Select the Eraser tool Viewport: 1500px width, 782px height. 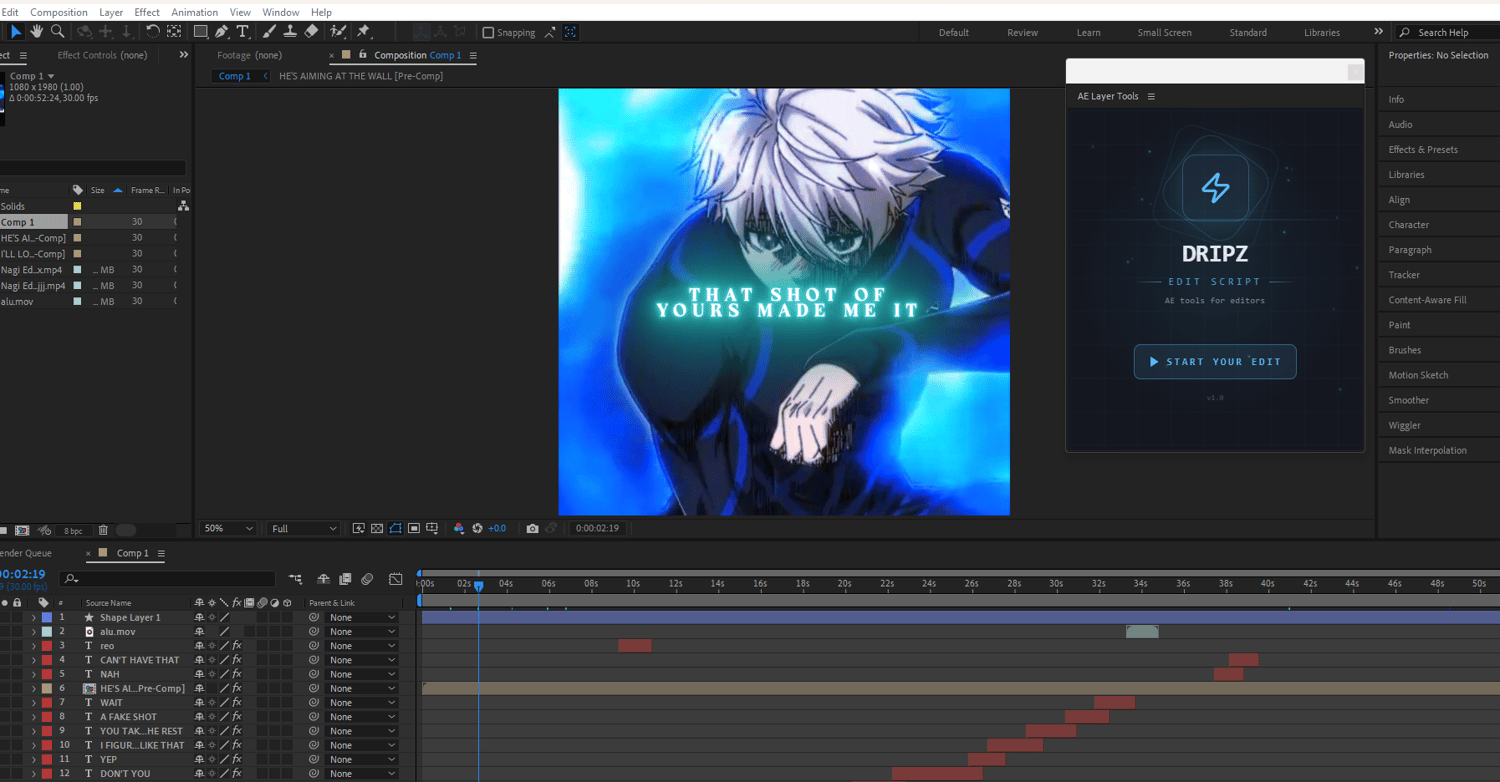(311, 32)
